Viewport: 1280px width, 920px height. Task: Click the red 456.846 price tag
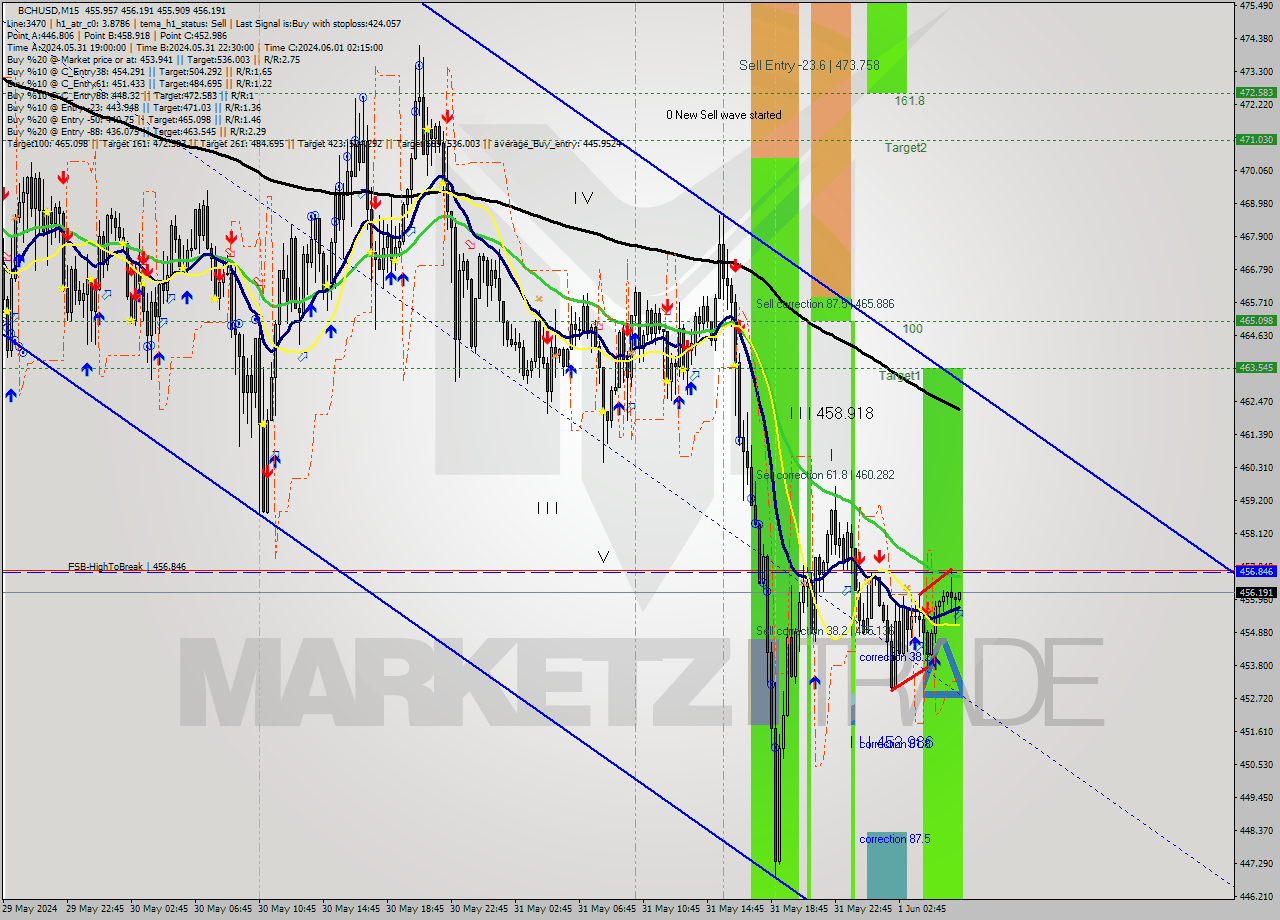click(1256, 571)
